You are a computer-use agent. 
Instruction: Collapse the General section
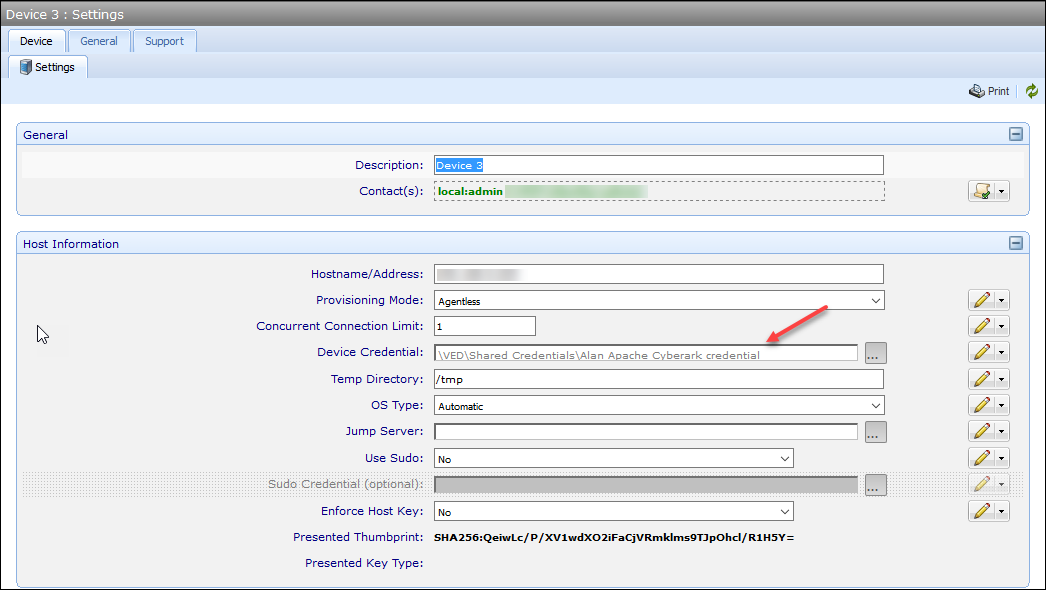tap(1015, 135)
